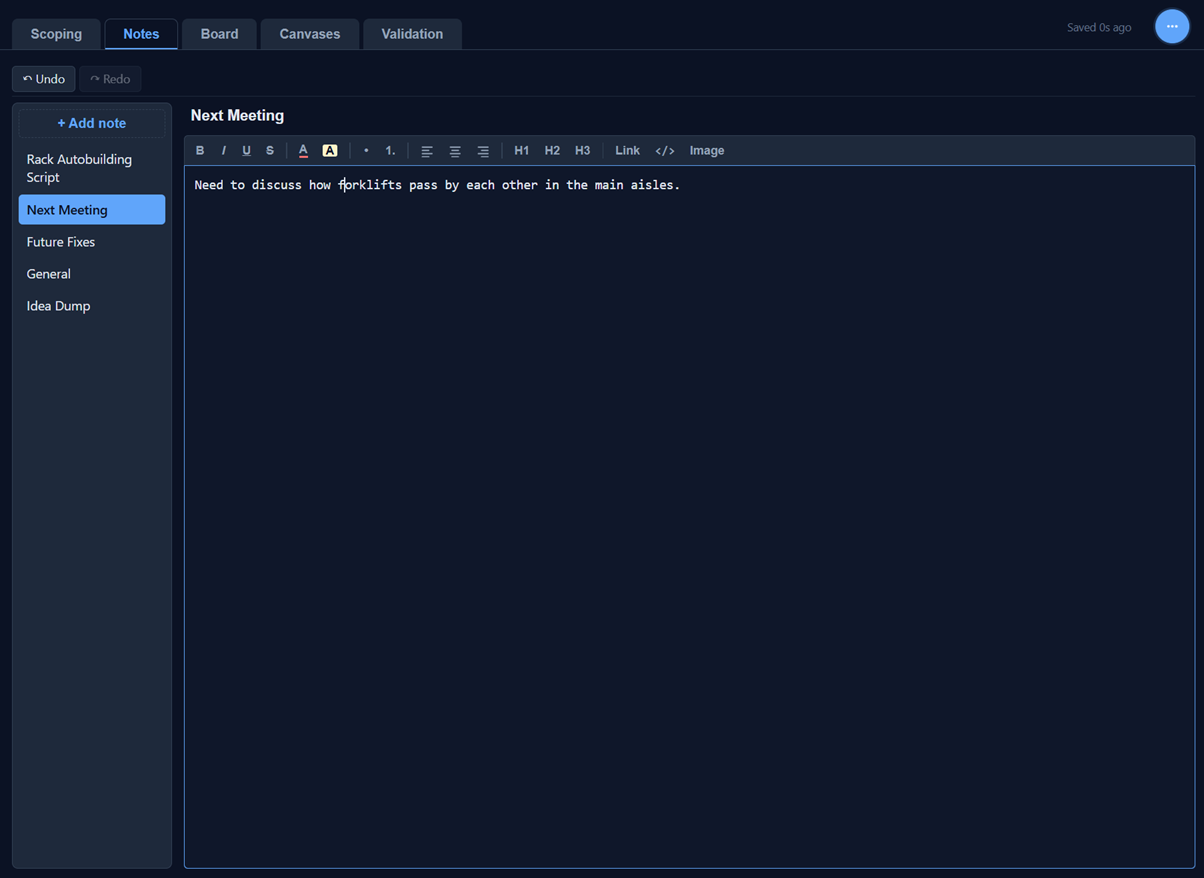Open the Rack Autobuilding Script note
Screen dimensions: 1204x878
tap(92, 168)
